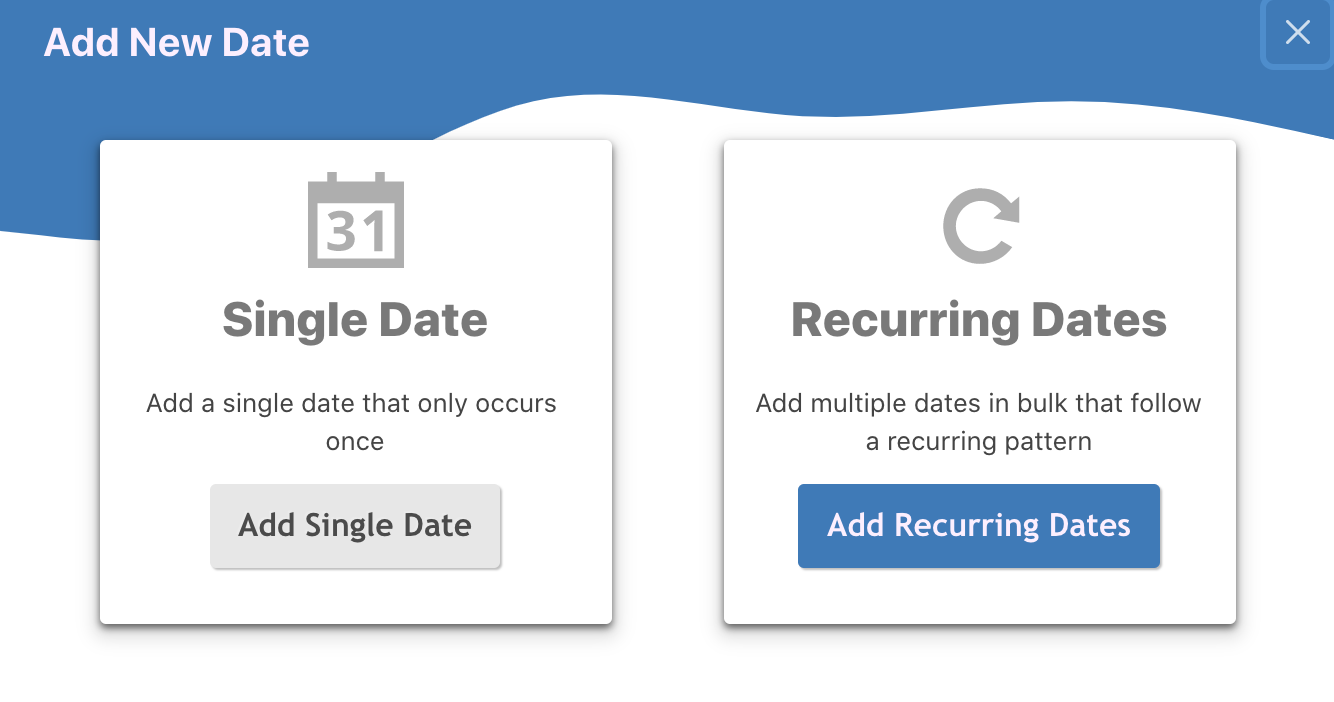
Task: Click the Recurring Dates heading
Action: click(x=979, y=320)
